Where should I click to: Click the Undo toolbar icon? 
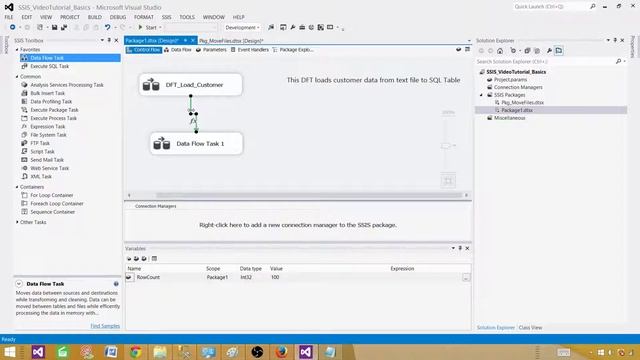(x=107, y=27)
